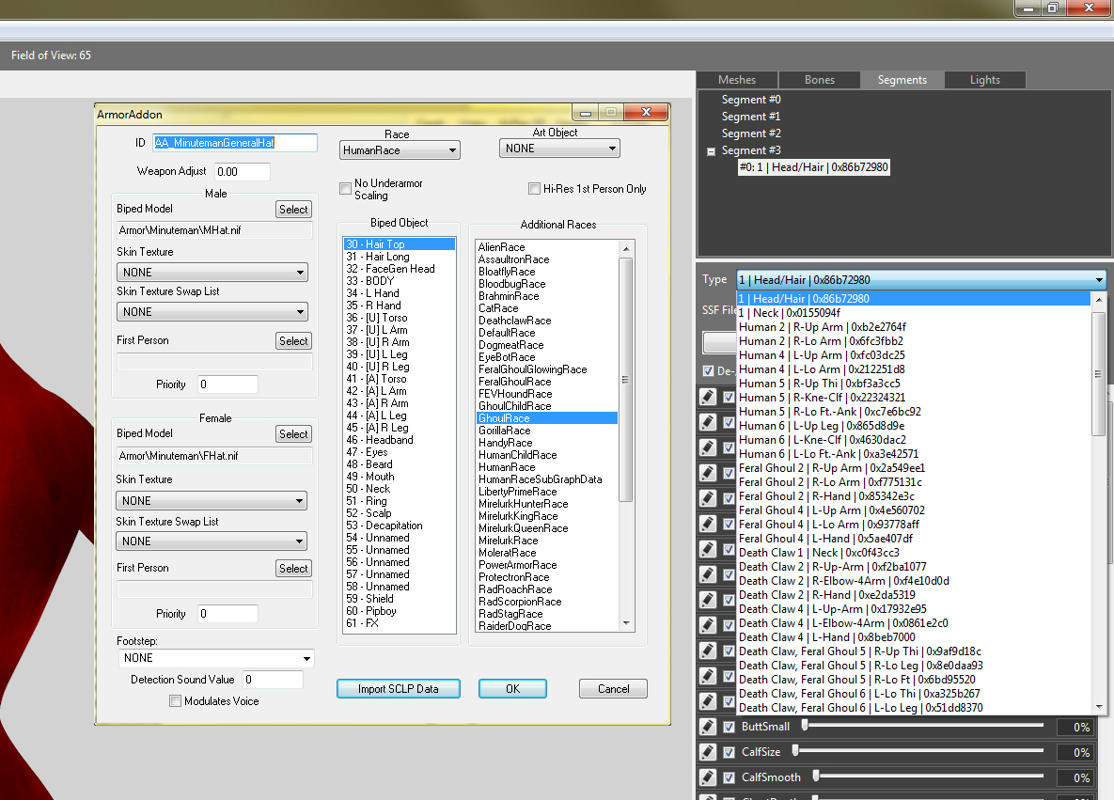The width and height of the screenshot is (1114, 800).
Task: Open the Lights tab
Action: (x=985, y=80)
